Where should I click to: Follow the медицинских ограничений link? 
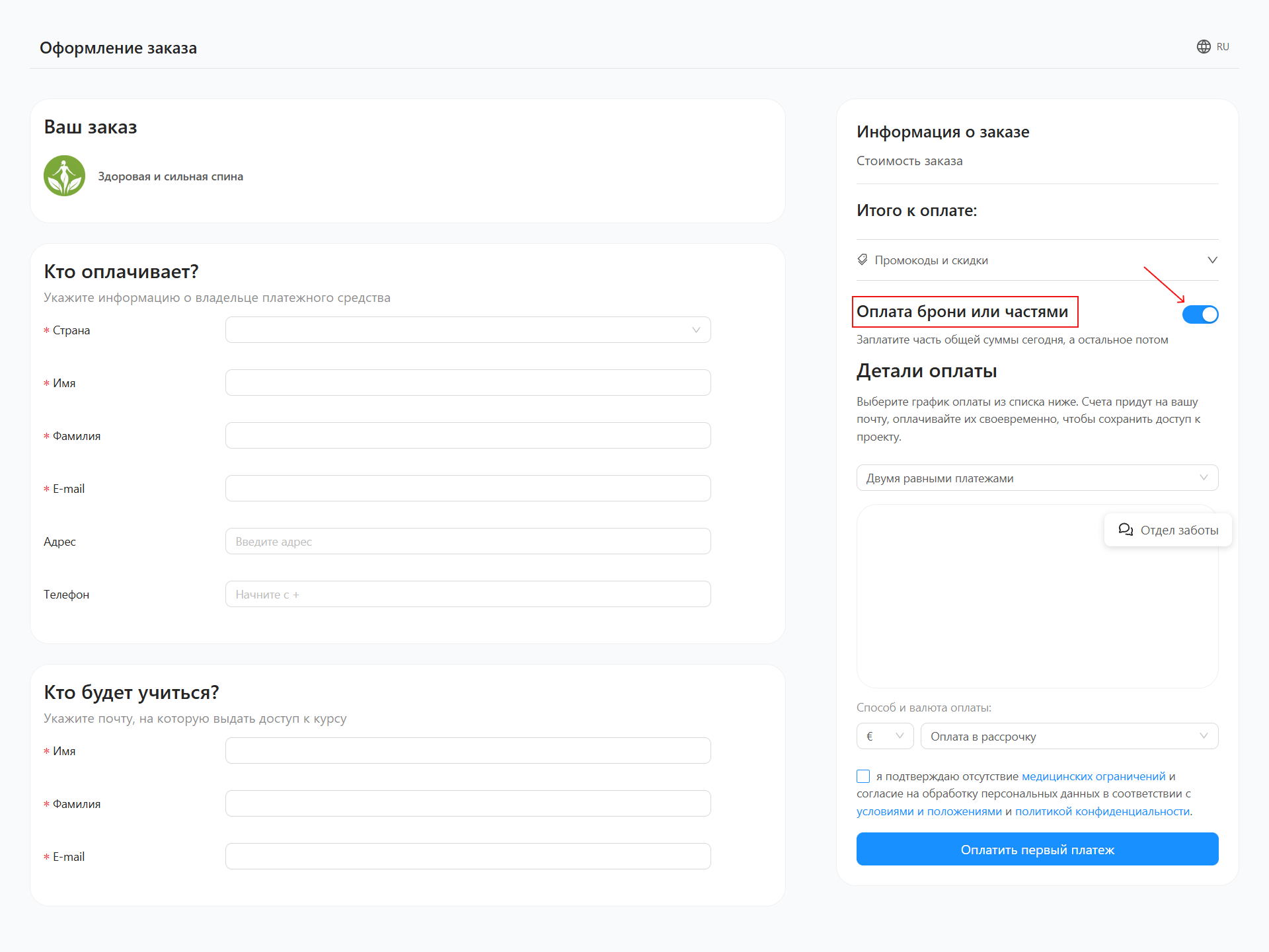tap(1093, 776)
